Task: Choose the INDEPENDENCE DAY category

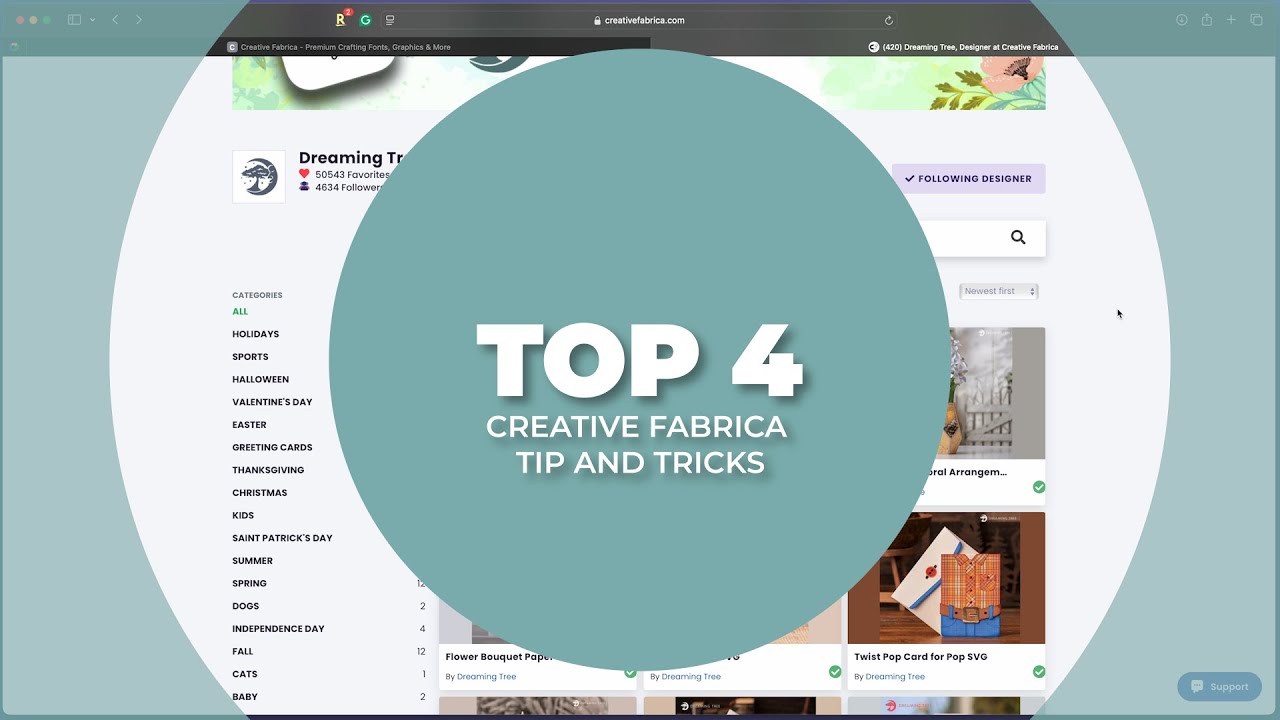Action: (278, 629)
